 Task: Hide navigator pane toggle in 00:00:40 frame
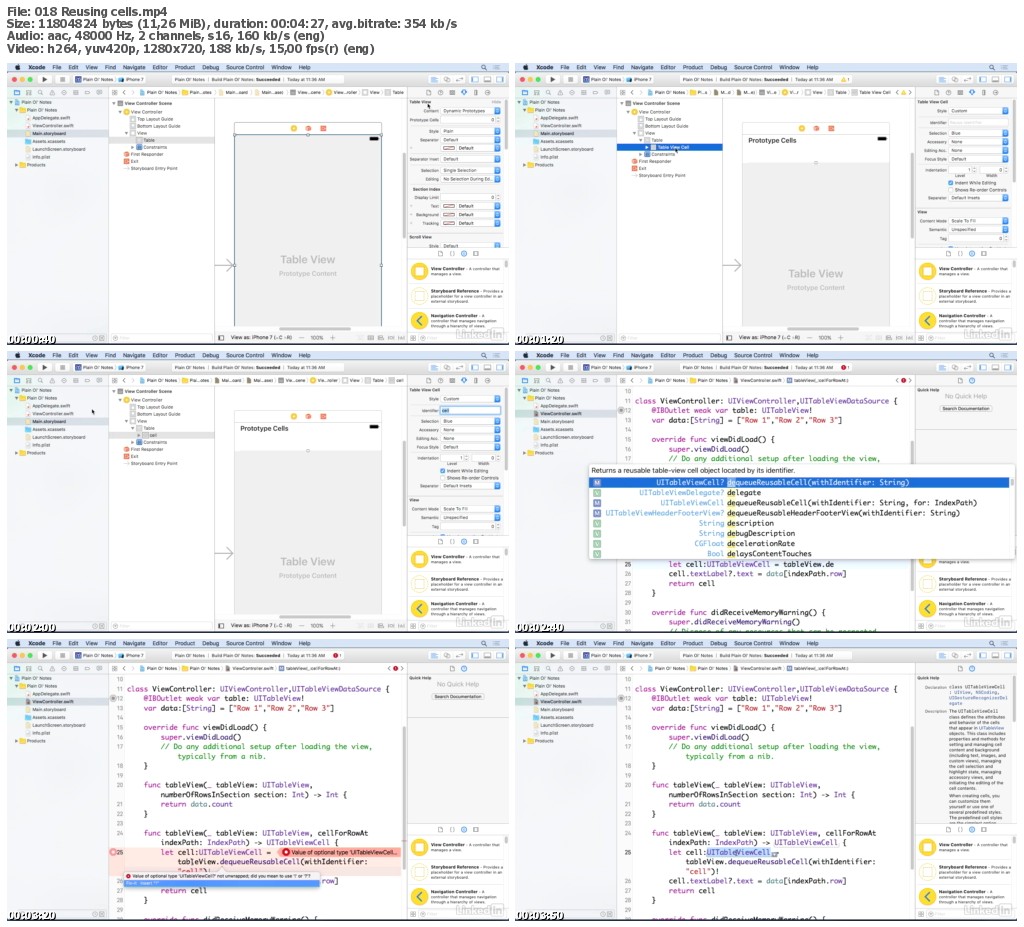point(475,79)
